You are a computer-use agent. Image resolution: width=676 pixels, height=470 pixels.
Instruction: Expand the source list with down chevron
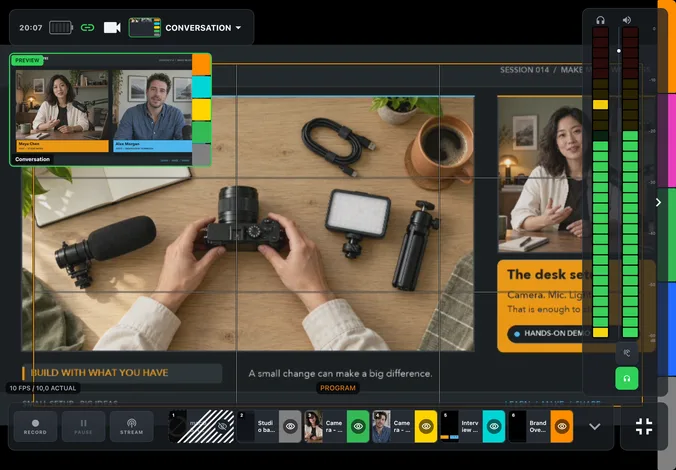click(595, 426)
